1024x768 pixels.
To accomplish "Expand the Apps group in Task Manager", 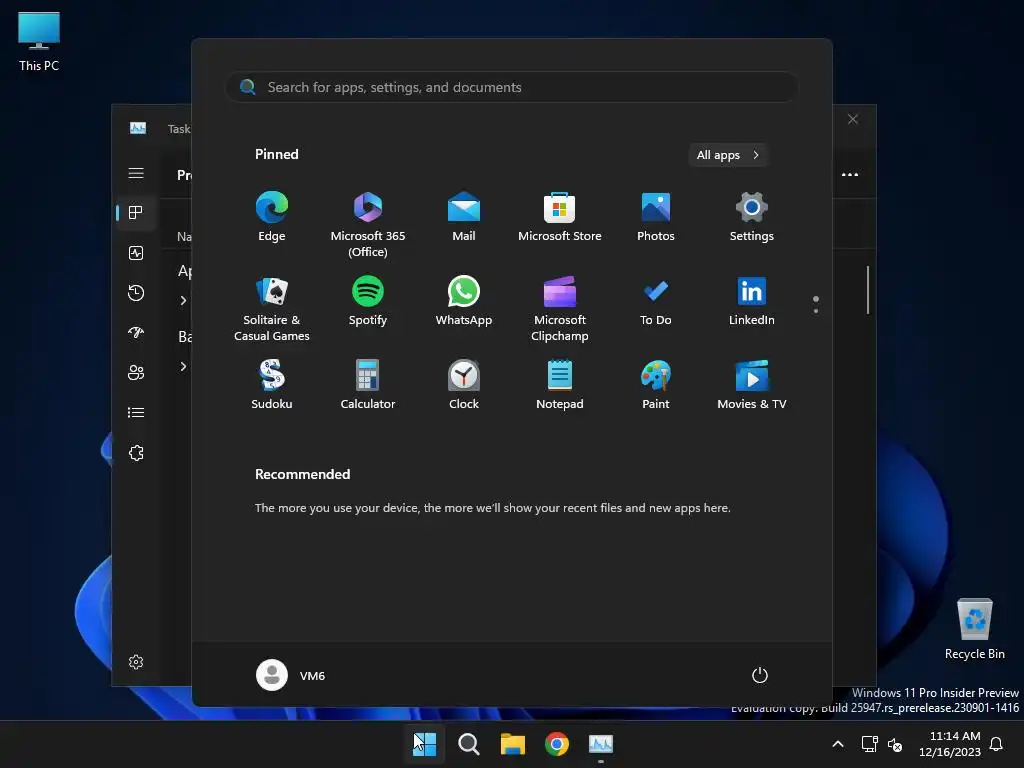I will 184,300.
